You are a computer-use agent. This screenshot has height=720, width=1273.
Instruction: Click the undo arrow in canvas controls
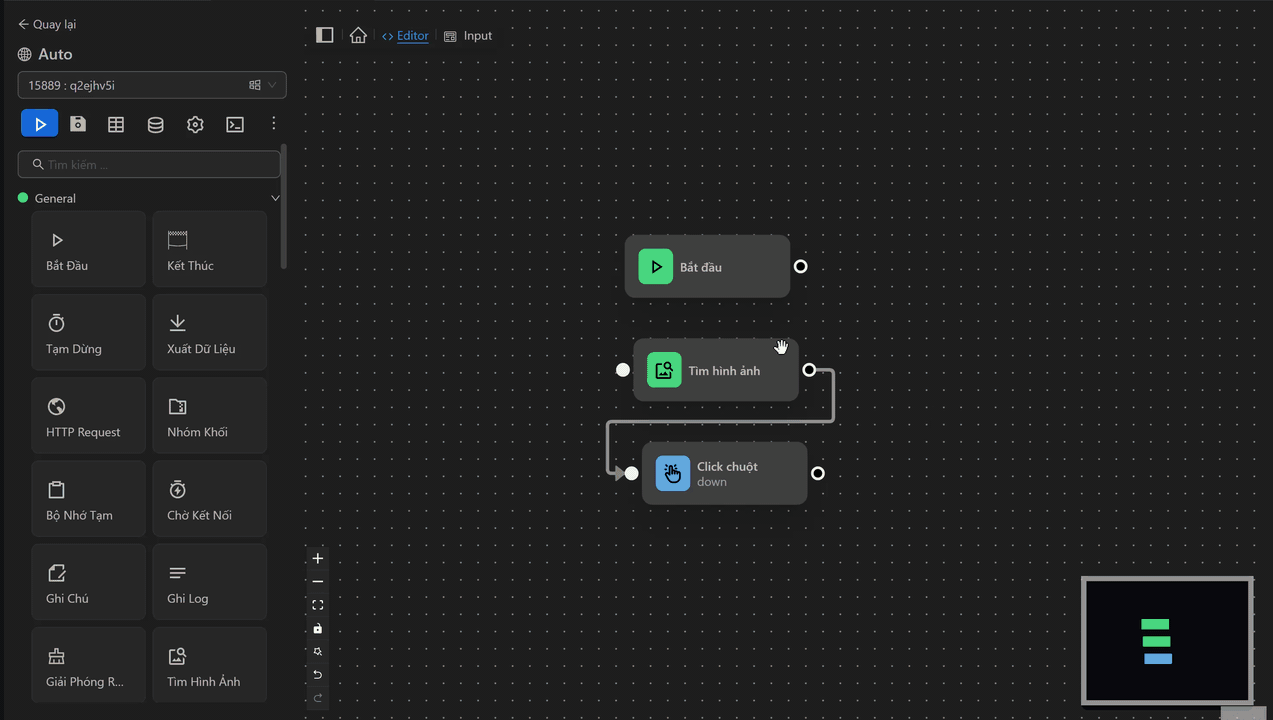[318, 674]
